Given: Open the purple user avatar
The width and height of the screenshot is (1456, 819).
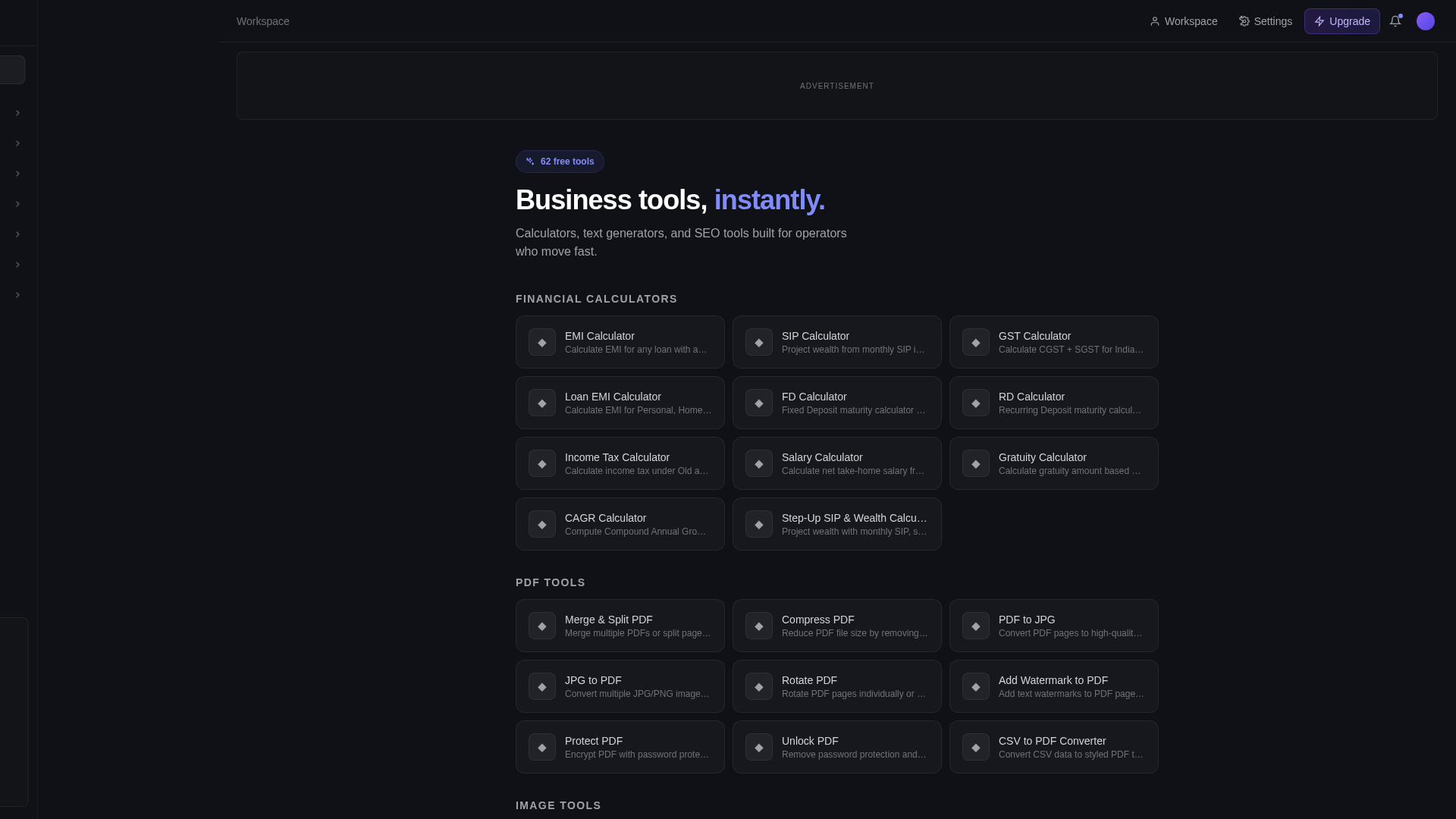Looking at the screenshot, I should click(x=1426, y=21).
